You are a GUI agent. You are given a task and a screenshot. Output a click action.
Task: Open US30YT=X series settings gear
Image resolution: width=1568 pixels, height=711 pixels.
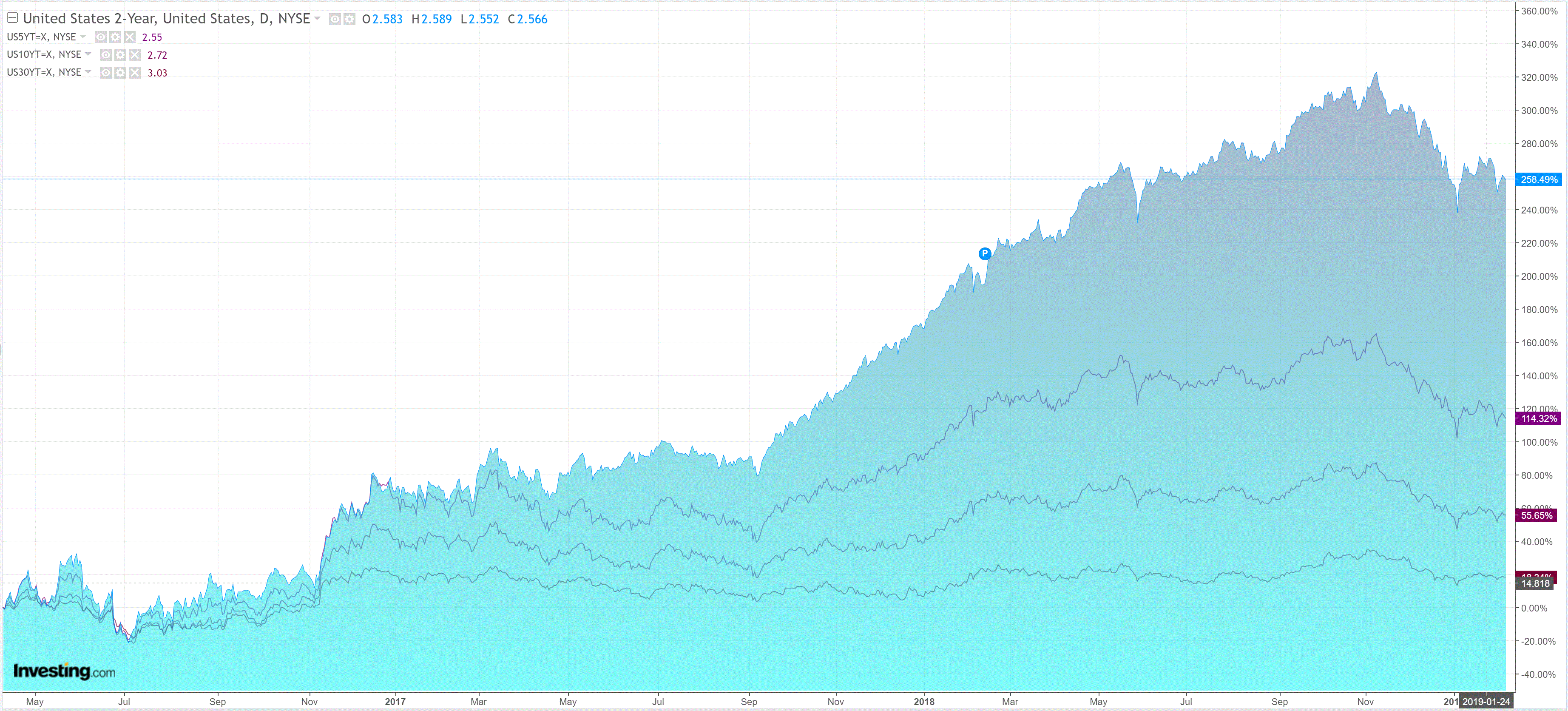(x=120, y=73)
